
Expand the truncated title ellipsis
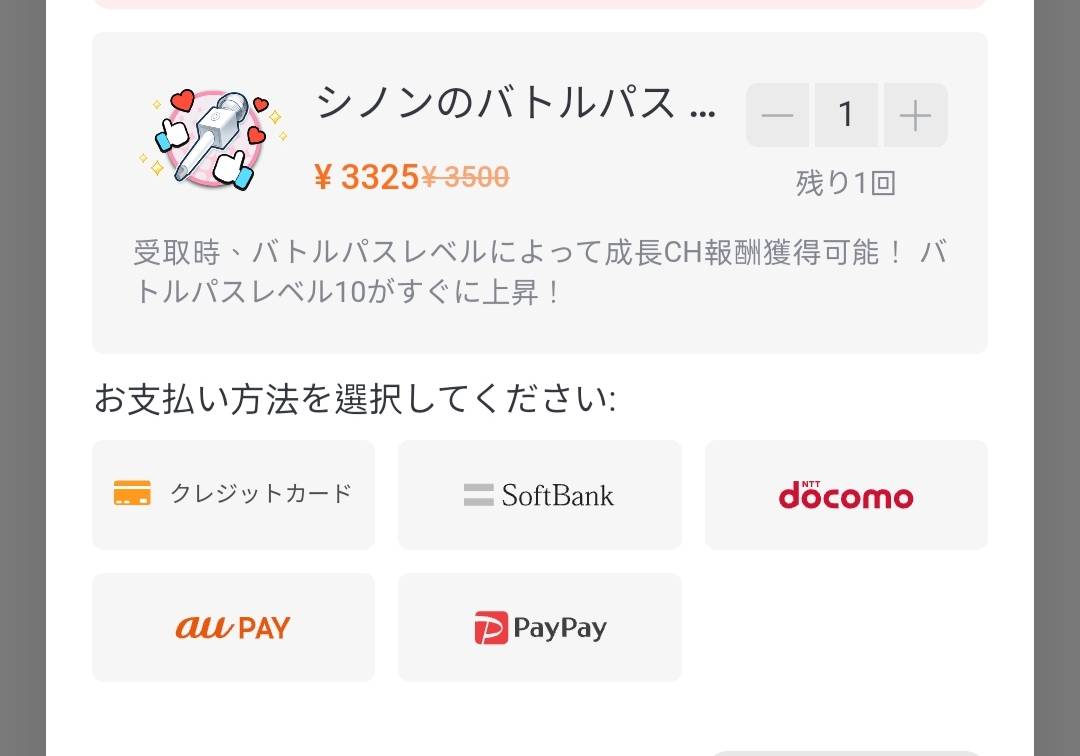click(x=704, y=108)
